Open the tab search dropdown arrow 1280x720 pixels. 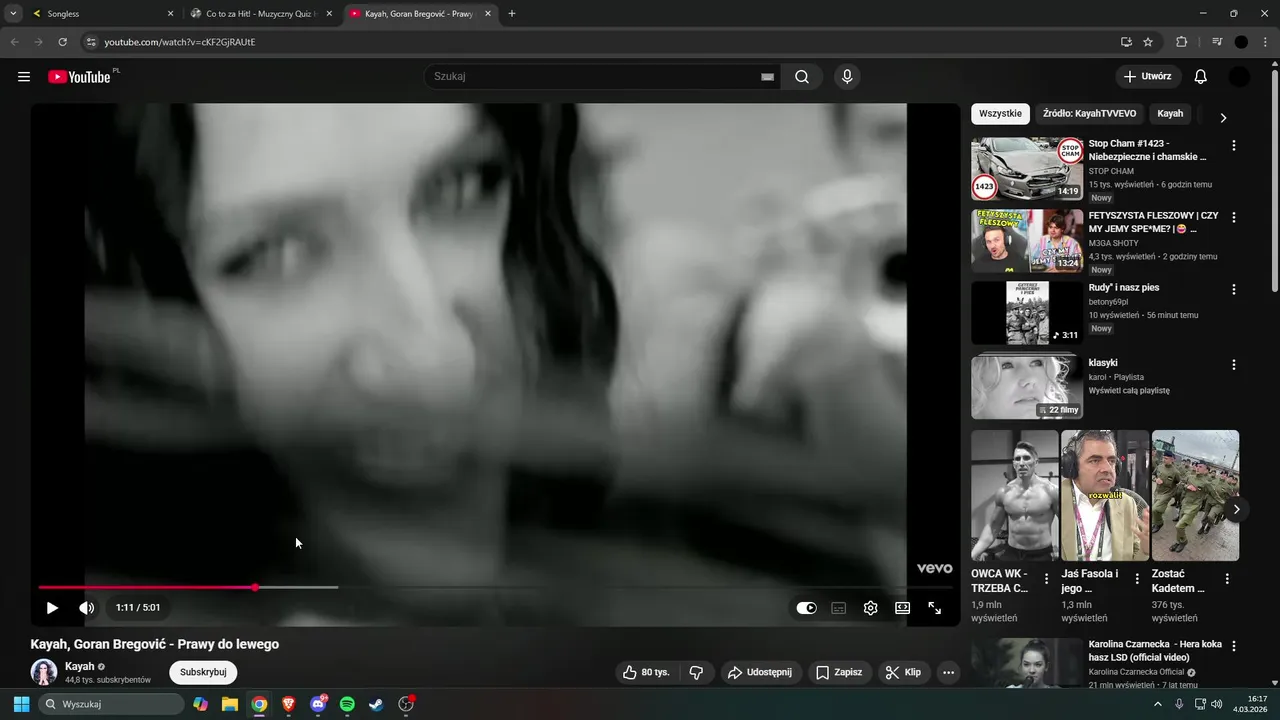point(13,14)
